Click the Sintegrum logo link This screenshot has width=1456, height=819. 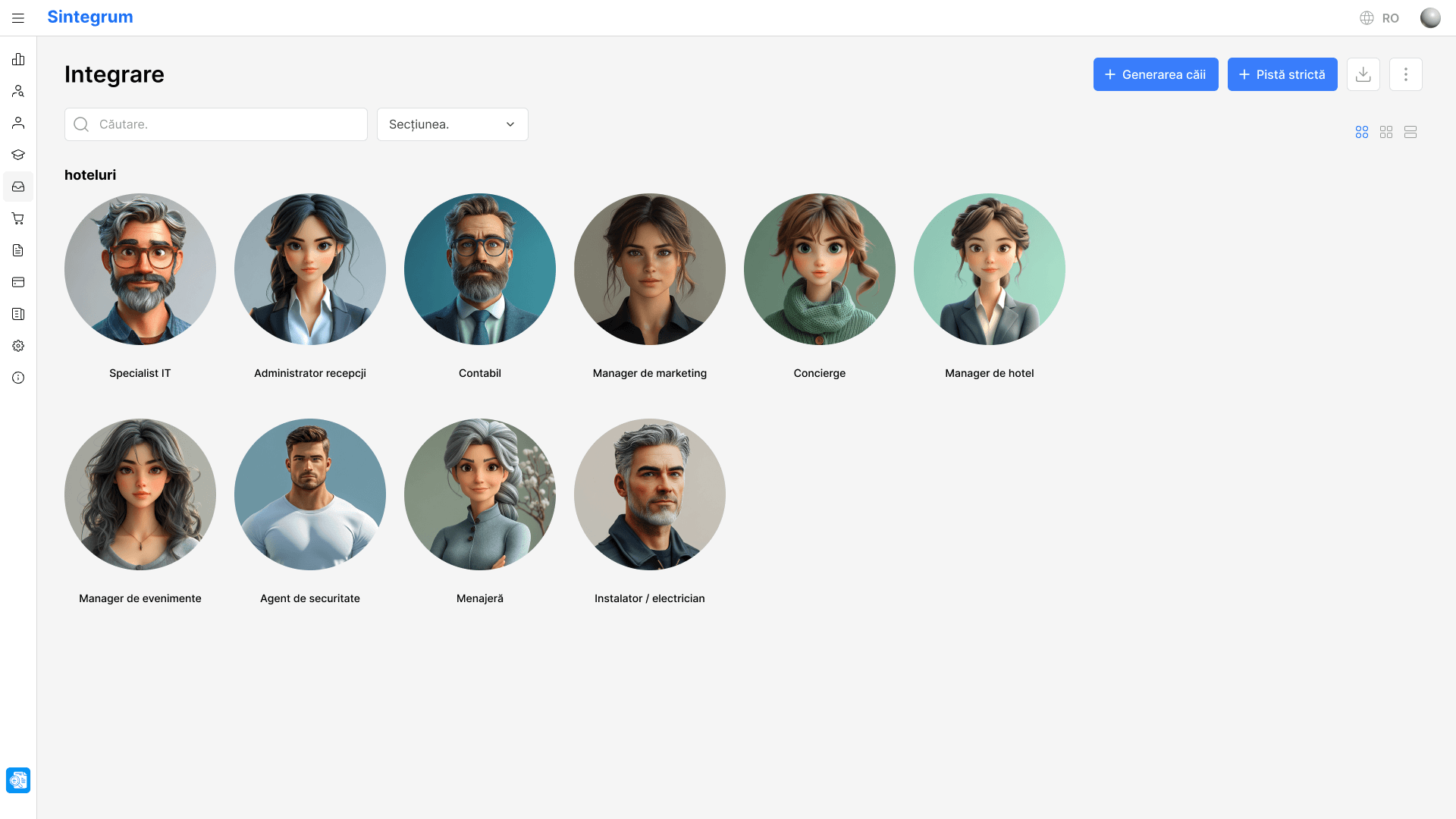(90, 17)
